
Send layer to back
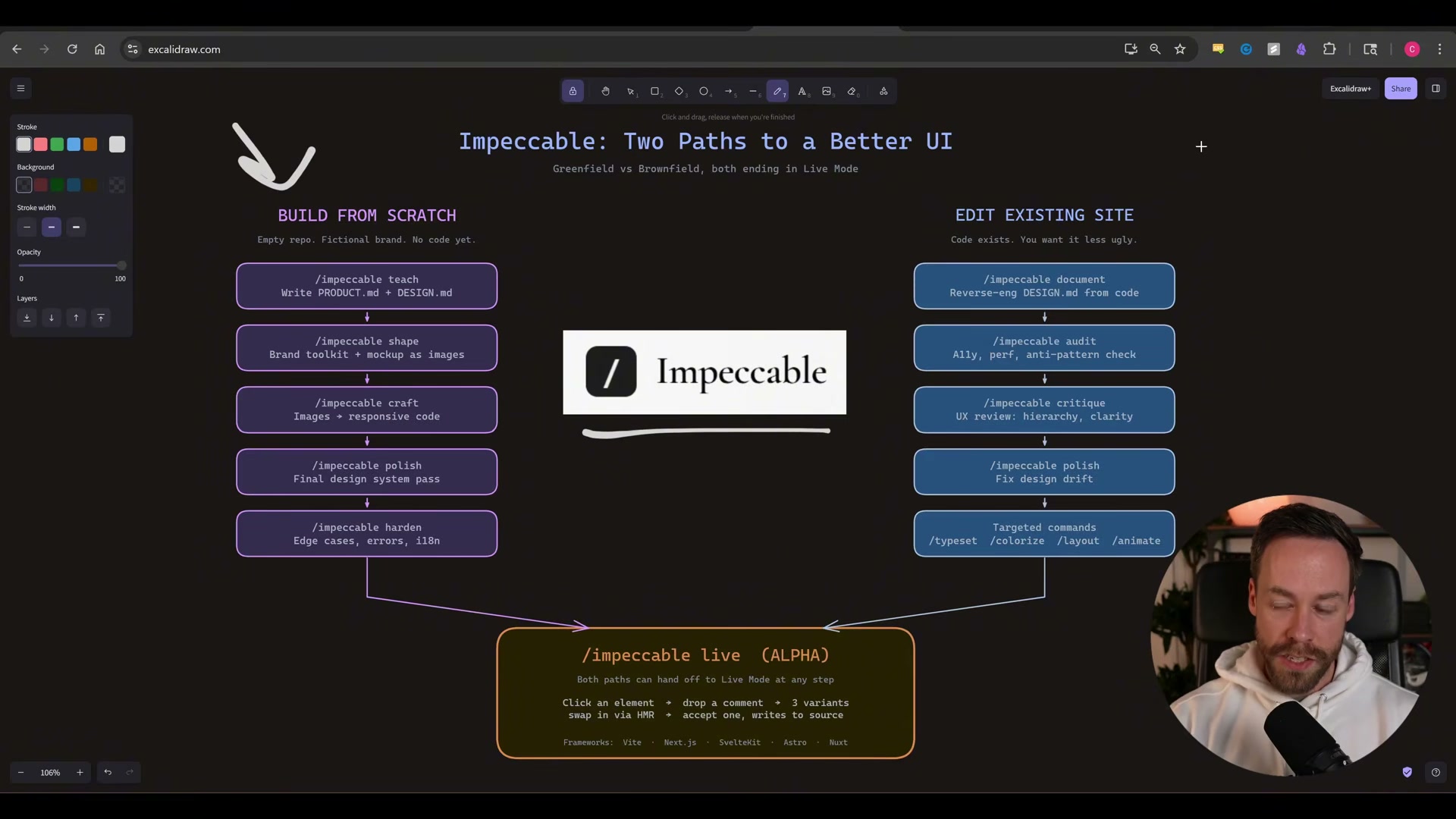27,318
